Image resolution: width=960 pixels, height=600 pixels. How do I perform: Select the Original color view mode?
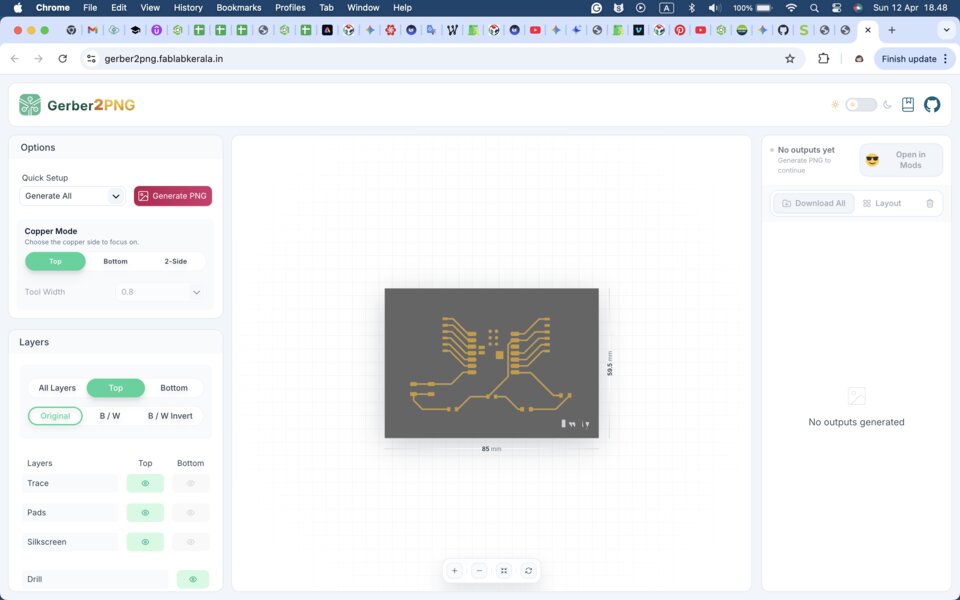(55, 416)
